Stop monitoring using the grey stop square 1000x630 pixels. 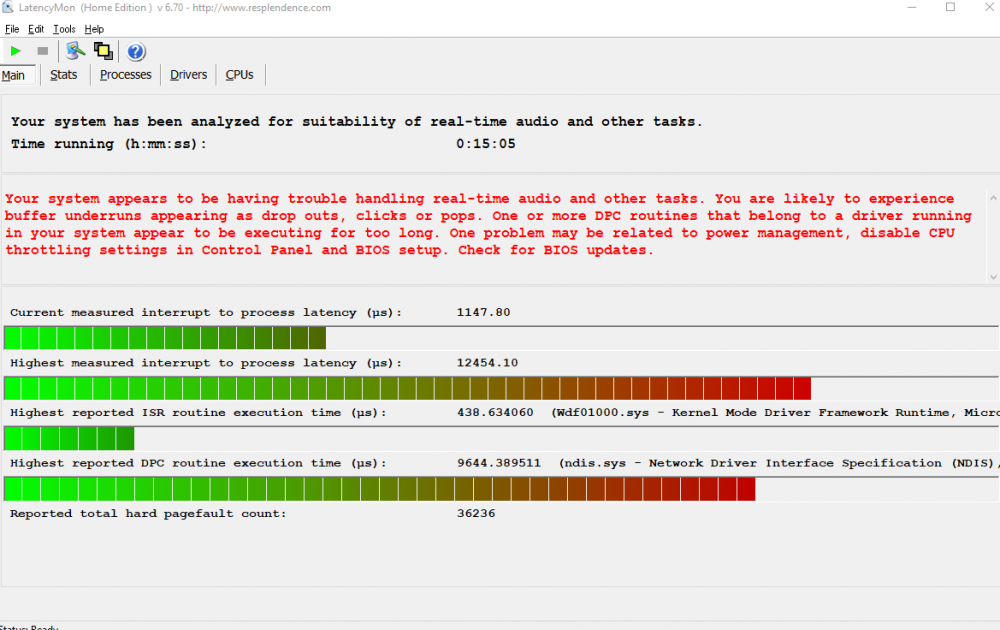[x=43, y=51]
